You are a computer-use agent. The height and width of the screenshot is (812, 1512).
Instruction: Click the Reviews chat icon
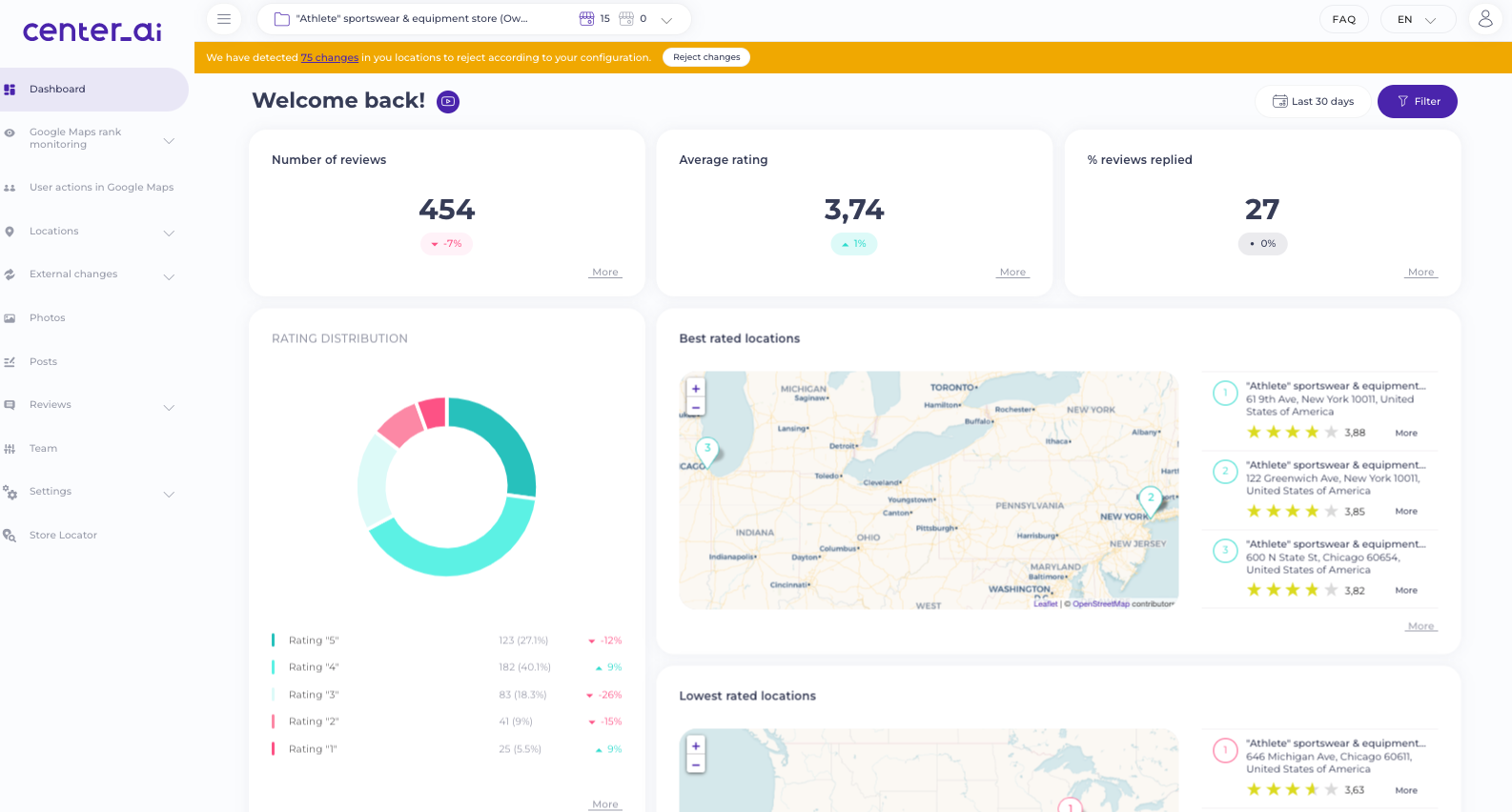click(10, 405)
